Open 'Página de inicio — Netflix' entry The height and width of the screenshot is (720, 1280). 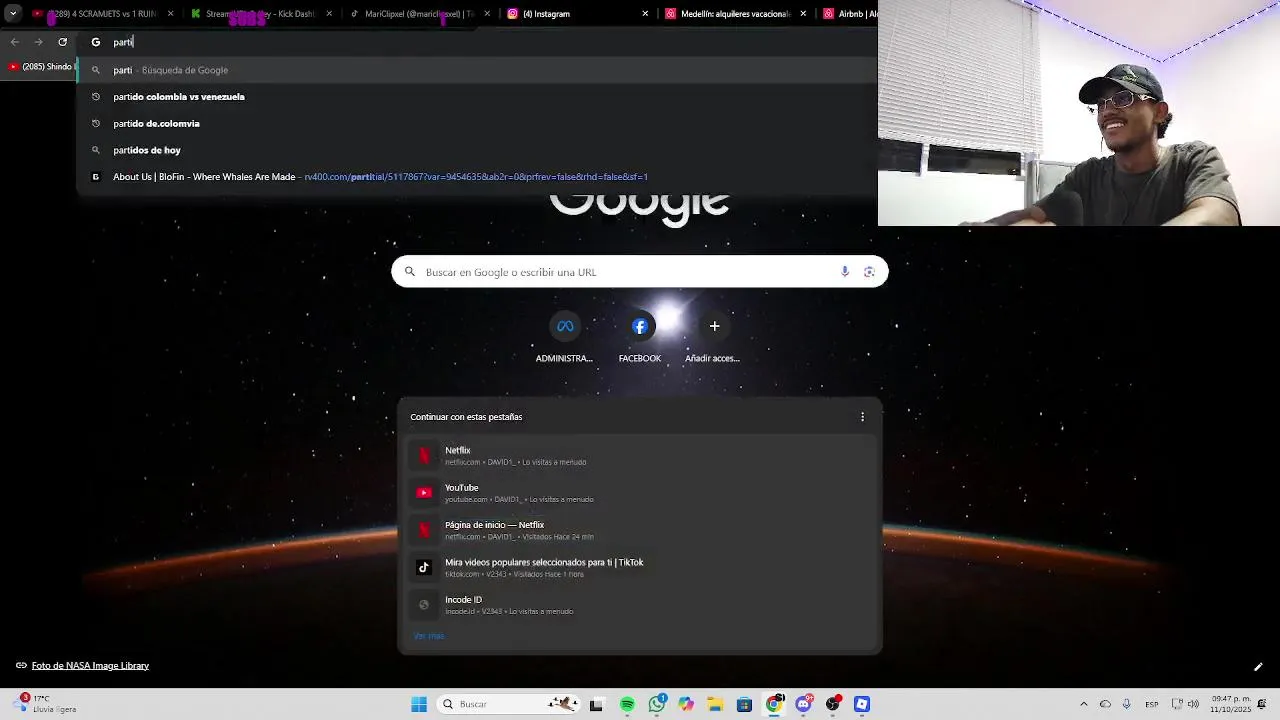(x=640, y=530)
